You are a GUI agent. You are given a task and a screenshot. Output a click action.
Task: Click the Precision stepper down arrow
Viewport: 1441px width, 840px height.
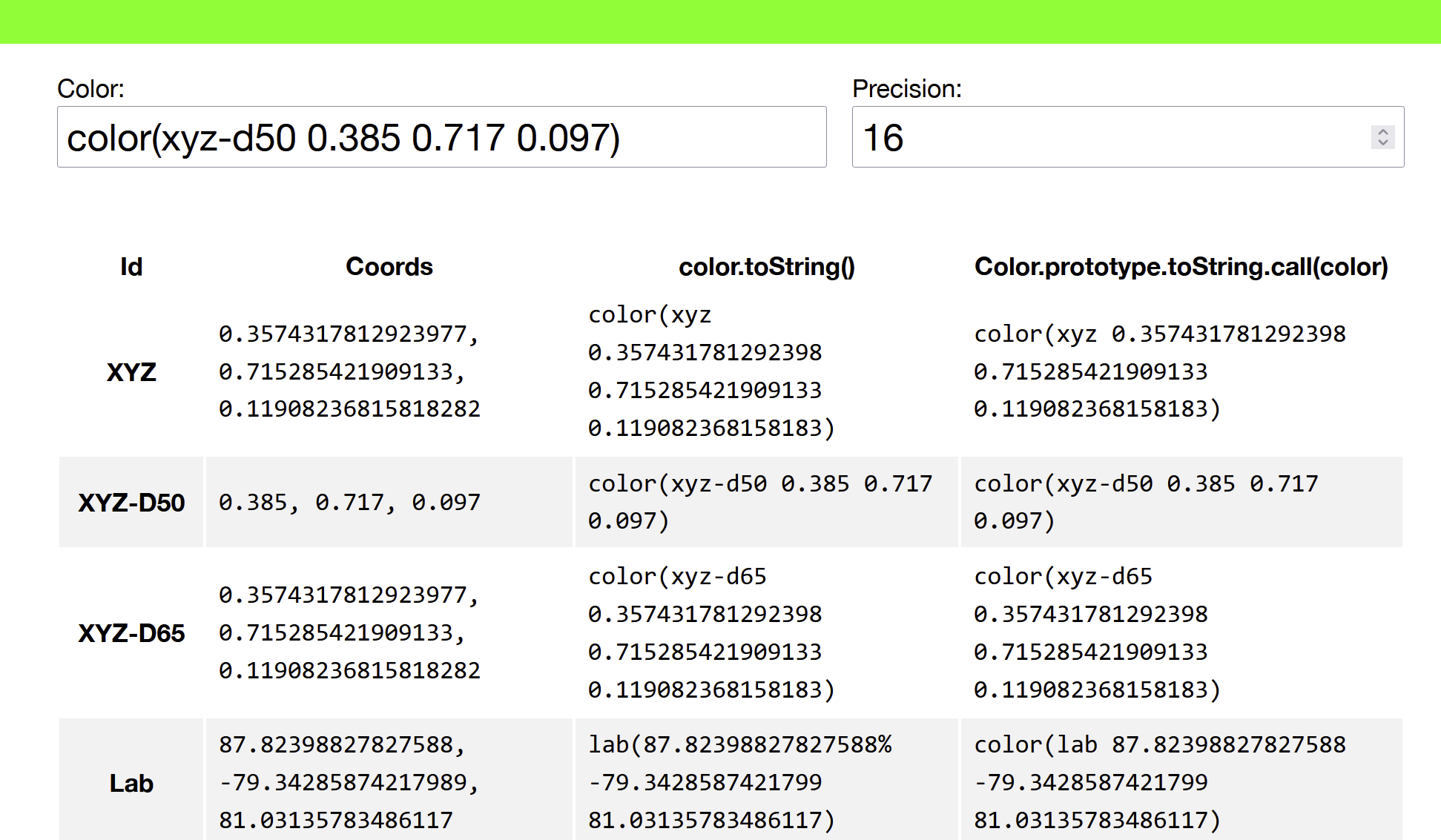point(1382,144)
